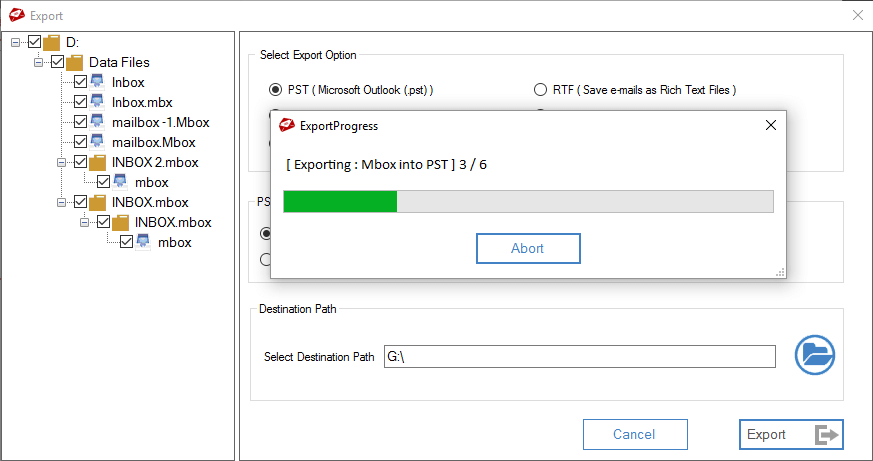Select the 'INBOX 2.mbox' tree label
The height and width of the screenshot is (461, 873).
(x=155, y=163)
